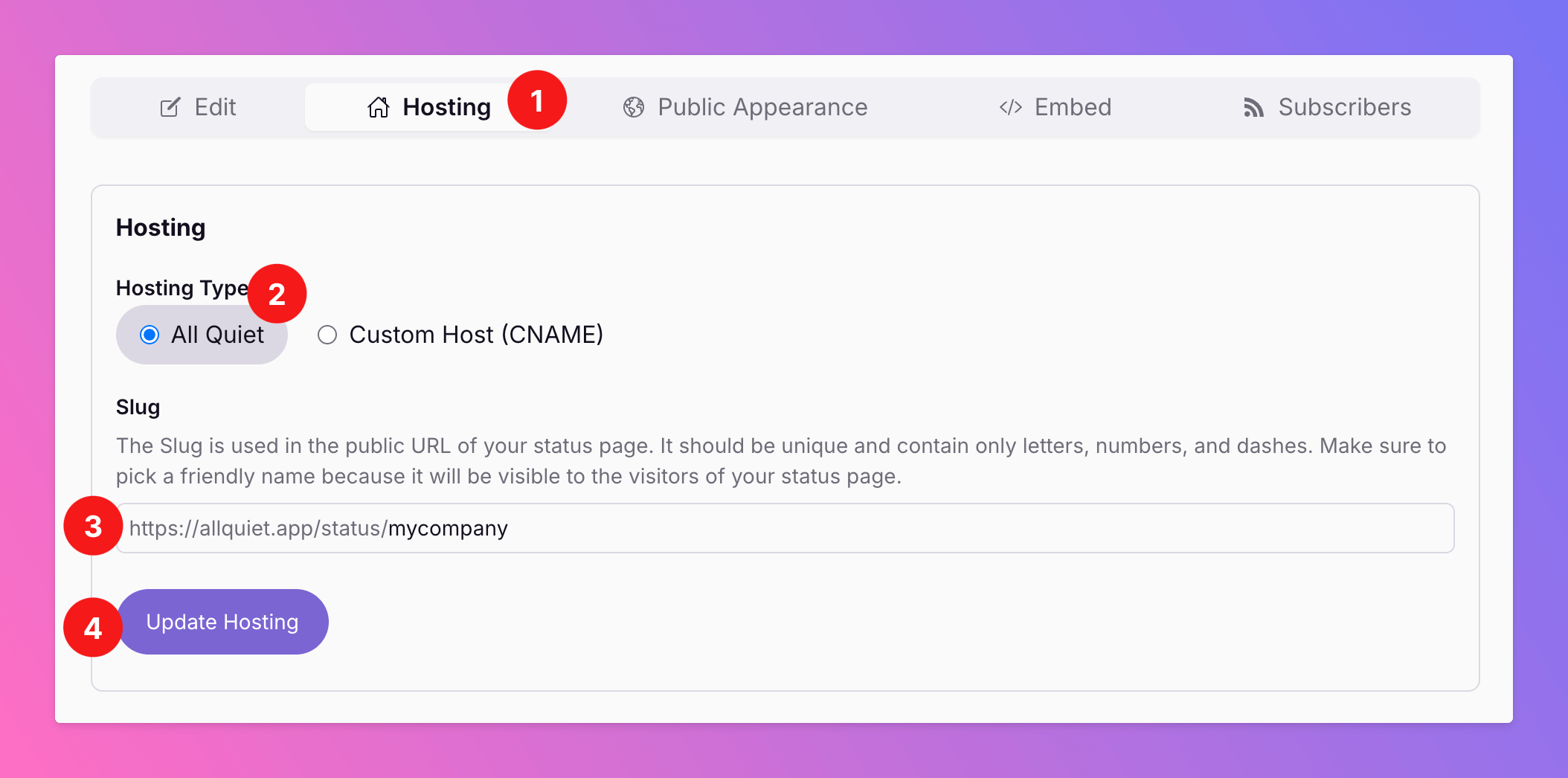Click the slug description paragraph text
The height and width of the screenshot is (778, 1568).
[x=781, y=461]
